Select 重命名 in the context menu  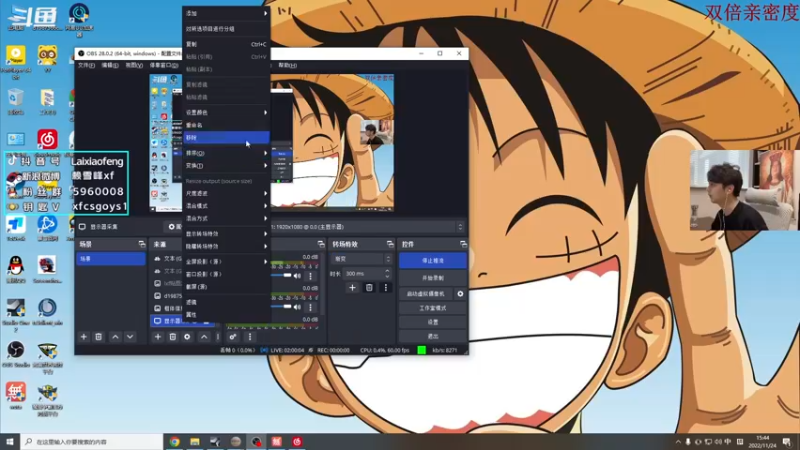pos(227,125)
